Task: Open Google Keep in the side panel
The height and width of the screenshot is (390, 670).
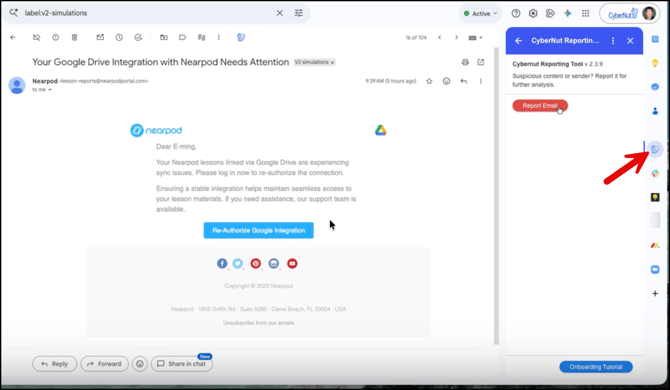Action: (655, 63)
